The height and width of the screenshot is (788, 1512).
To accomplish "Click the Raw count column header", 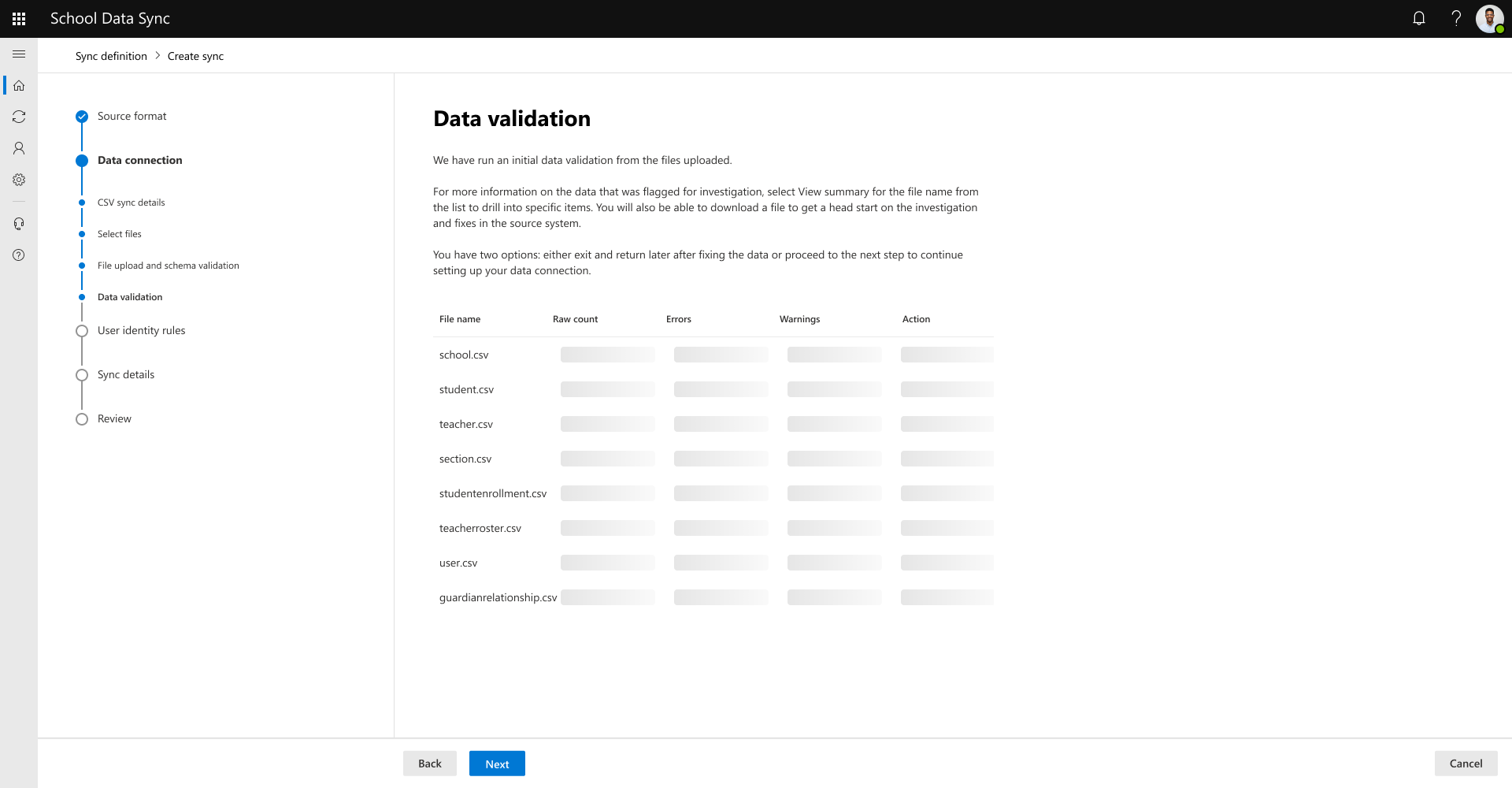I will (575, 319).
